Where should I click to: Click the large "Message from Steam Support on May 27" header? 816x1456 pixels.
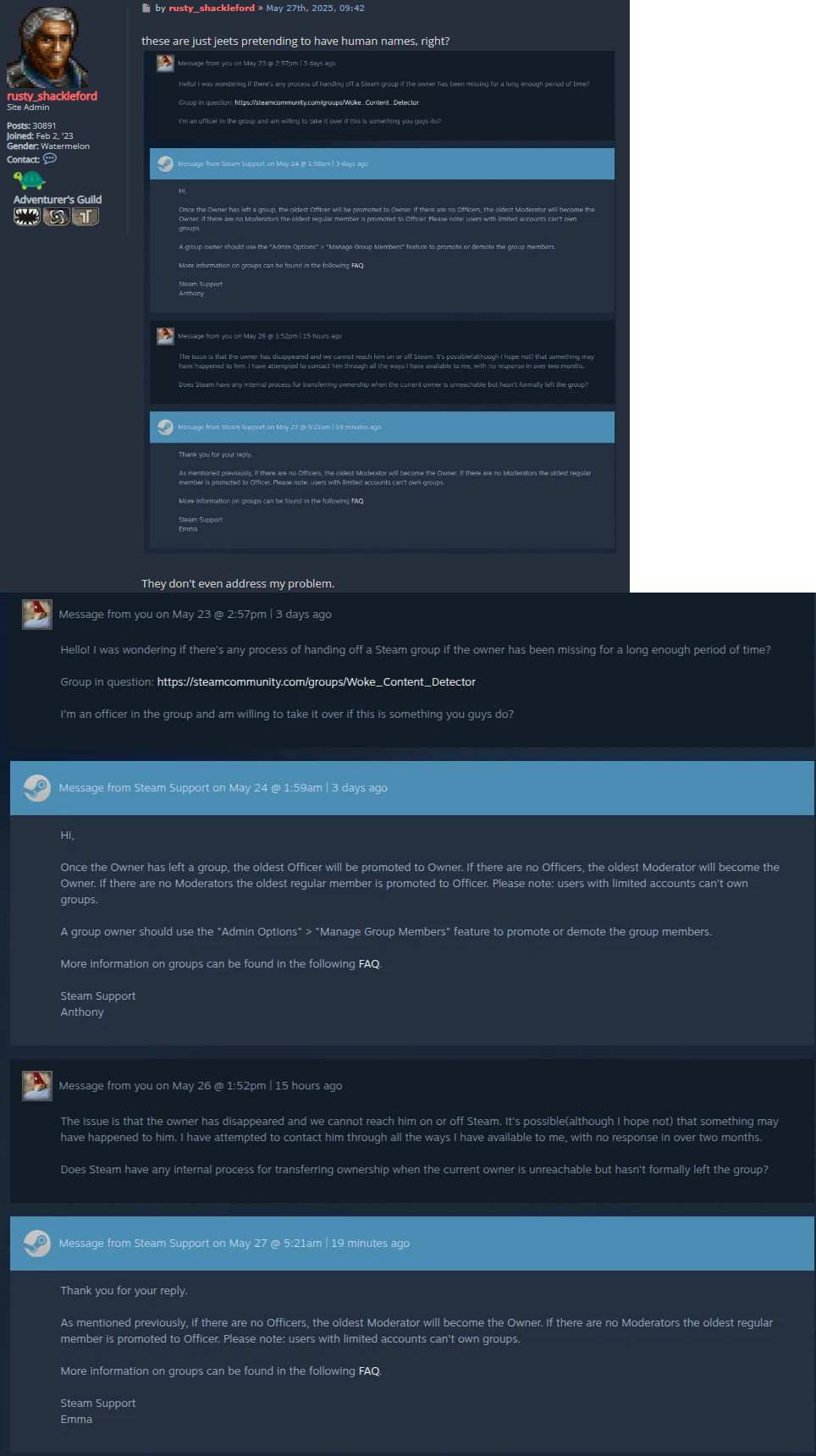tap(412, 1244)
